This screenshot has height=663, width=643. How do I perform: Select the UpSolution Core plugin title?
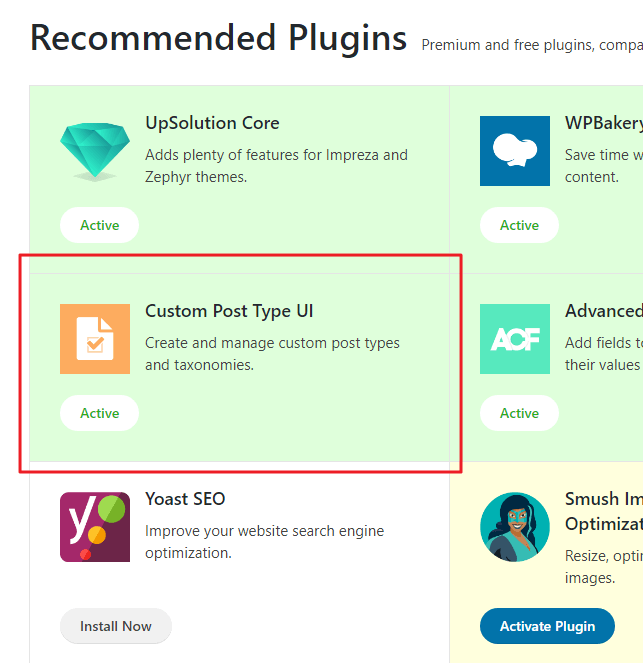point(212,123)
